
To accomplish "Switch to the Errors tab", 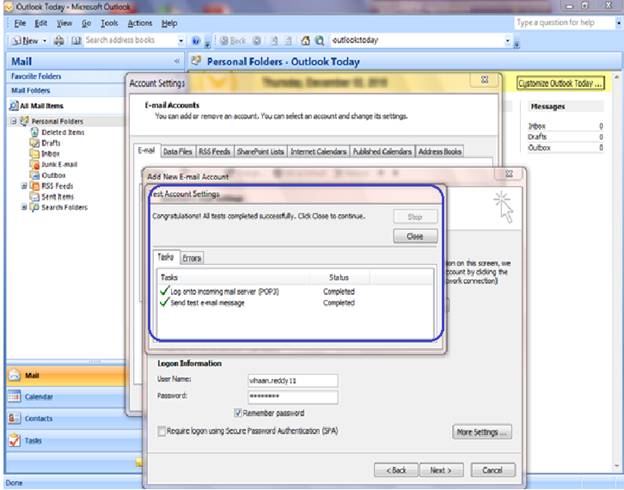I will (x=192, y=259).
